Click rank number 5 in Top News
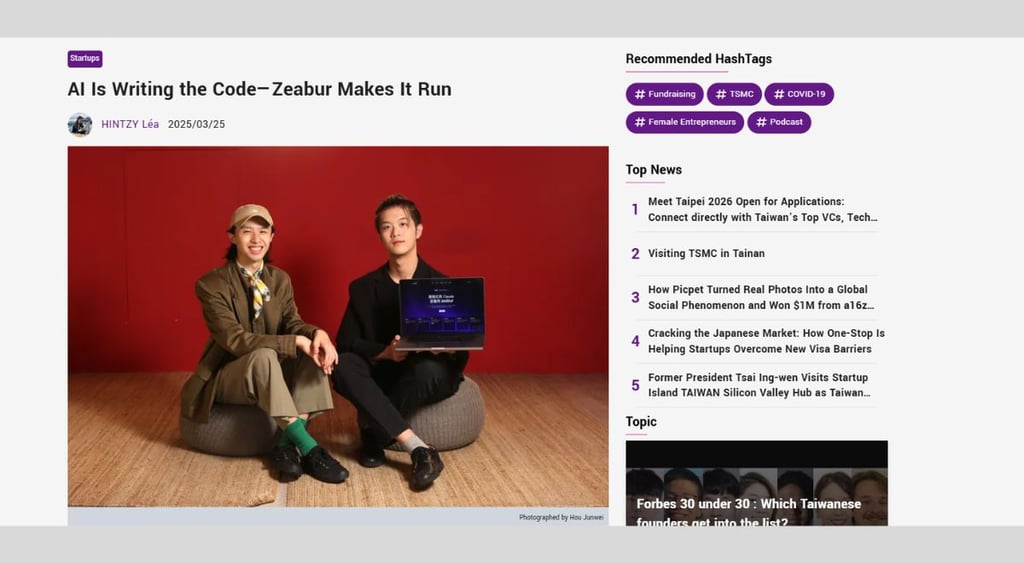 635,385
